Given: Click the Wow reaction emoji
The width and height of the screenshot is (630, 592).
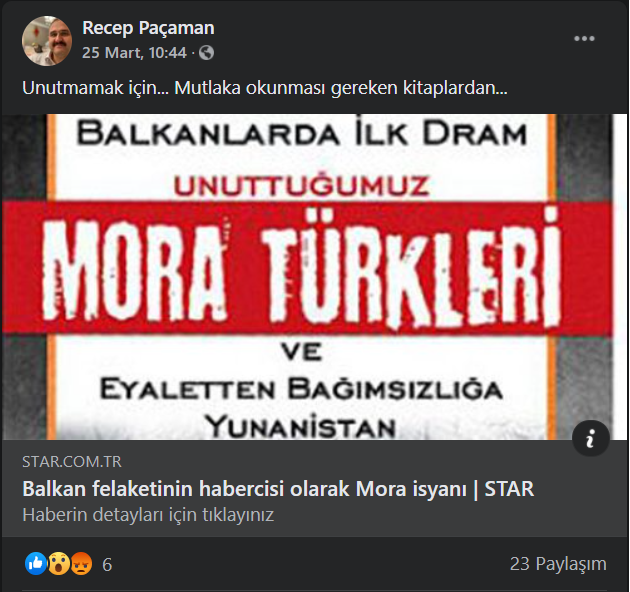Looking at the screenshot, I should coord(59,563).
